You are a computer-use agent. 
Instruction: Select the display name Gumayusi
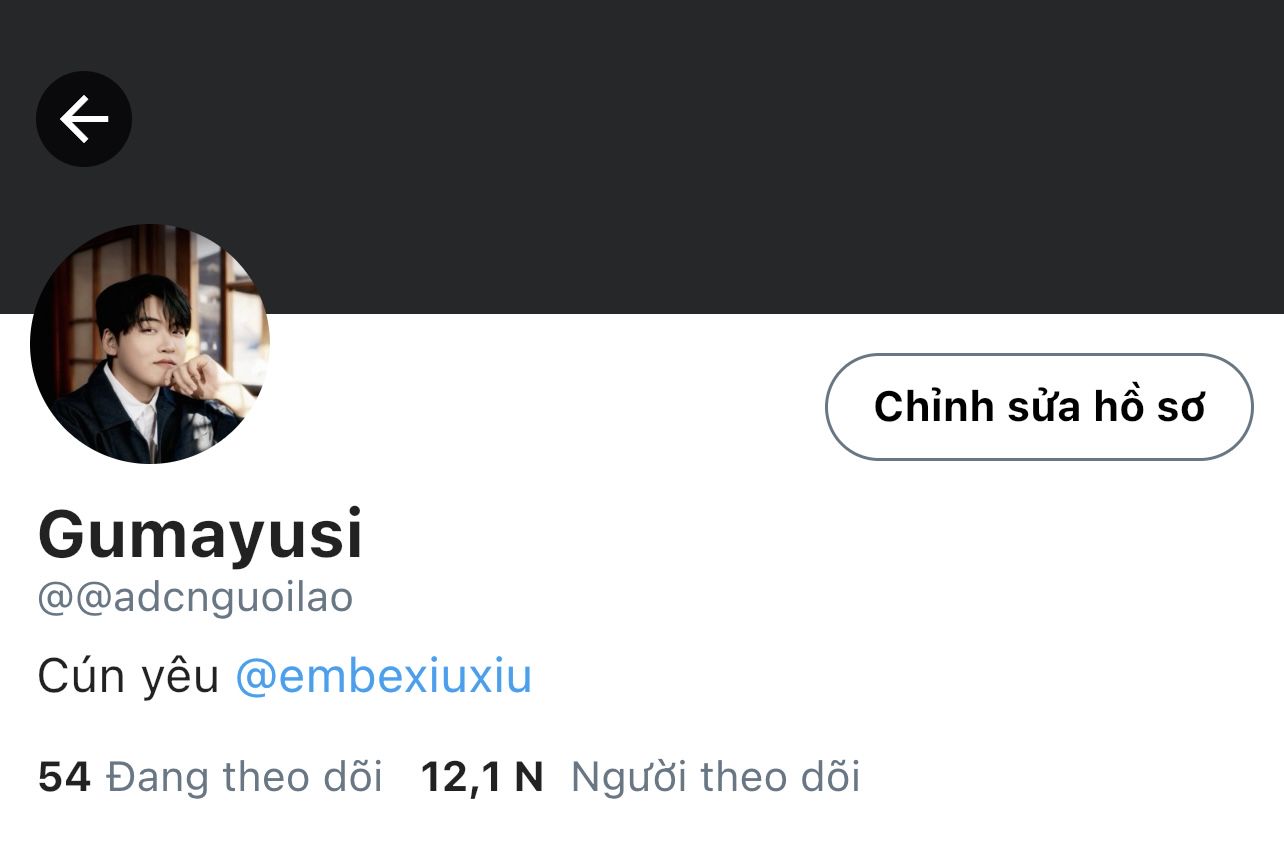click(200, 535)
